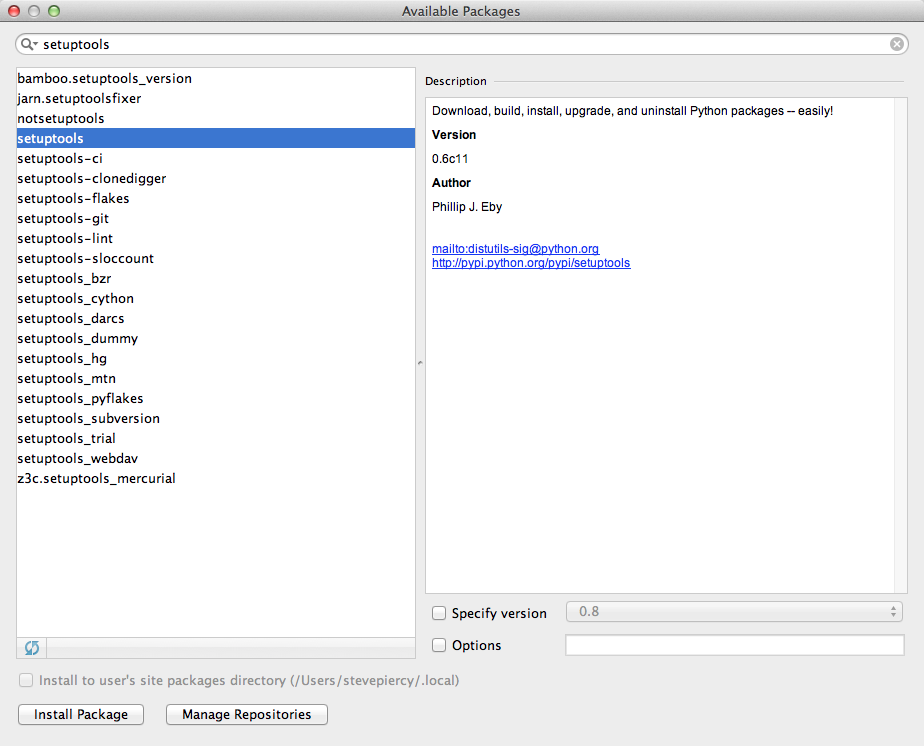Open the mailto:distutils-sig@python.org link
The height and width of the screenshot is (746, 924).
[x=516, y=249]
